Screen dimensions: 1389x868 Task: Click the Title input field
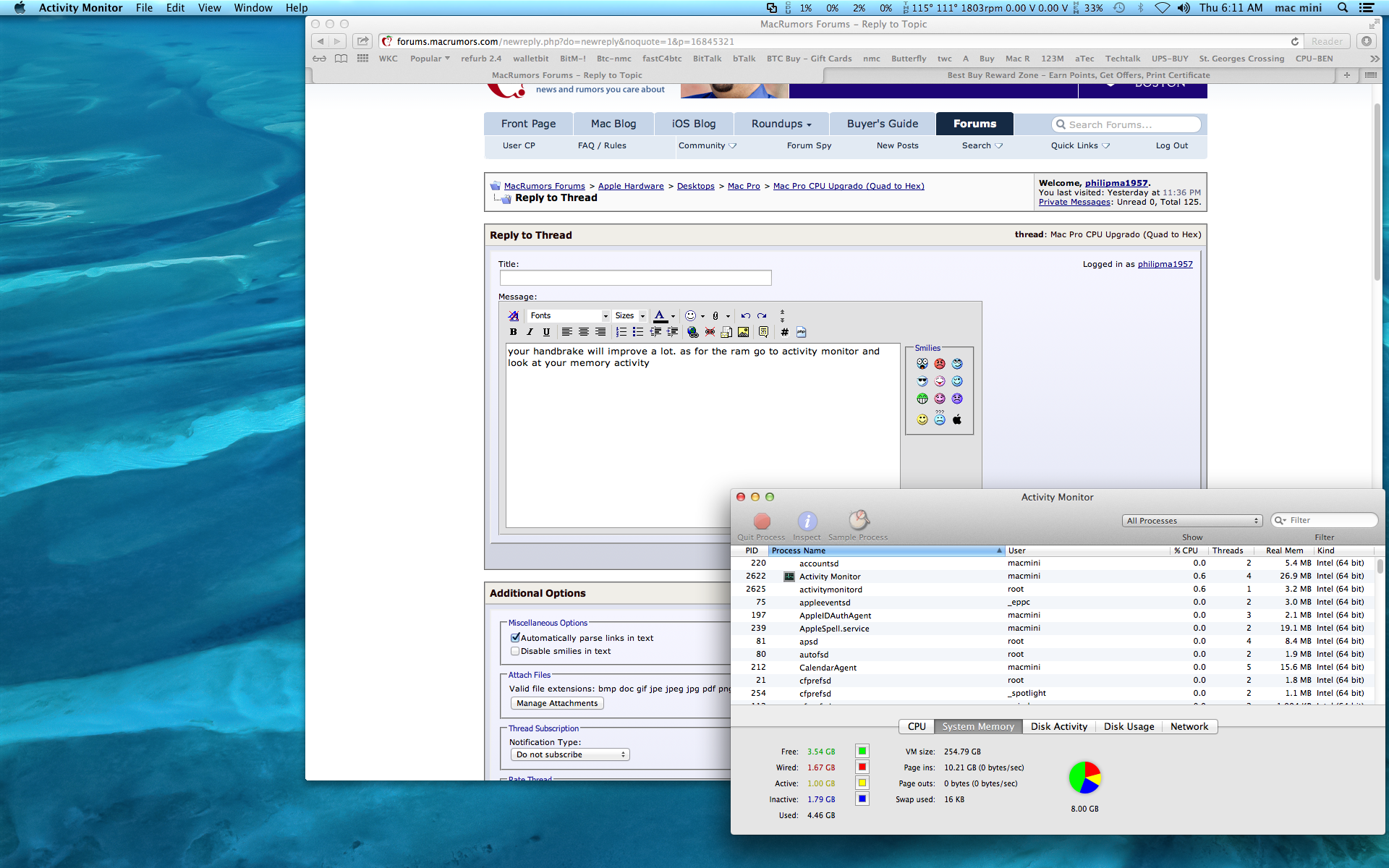point(635,278)
